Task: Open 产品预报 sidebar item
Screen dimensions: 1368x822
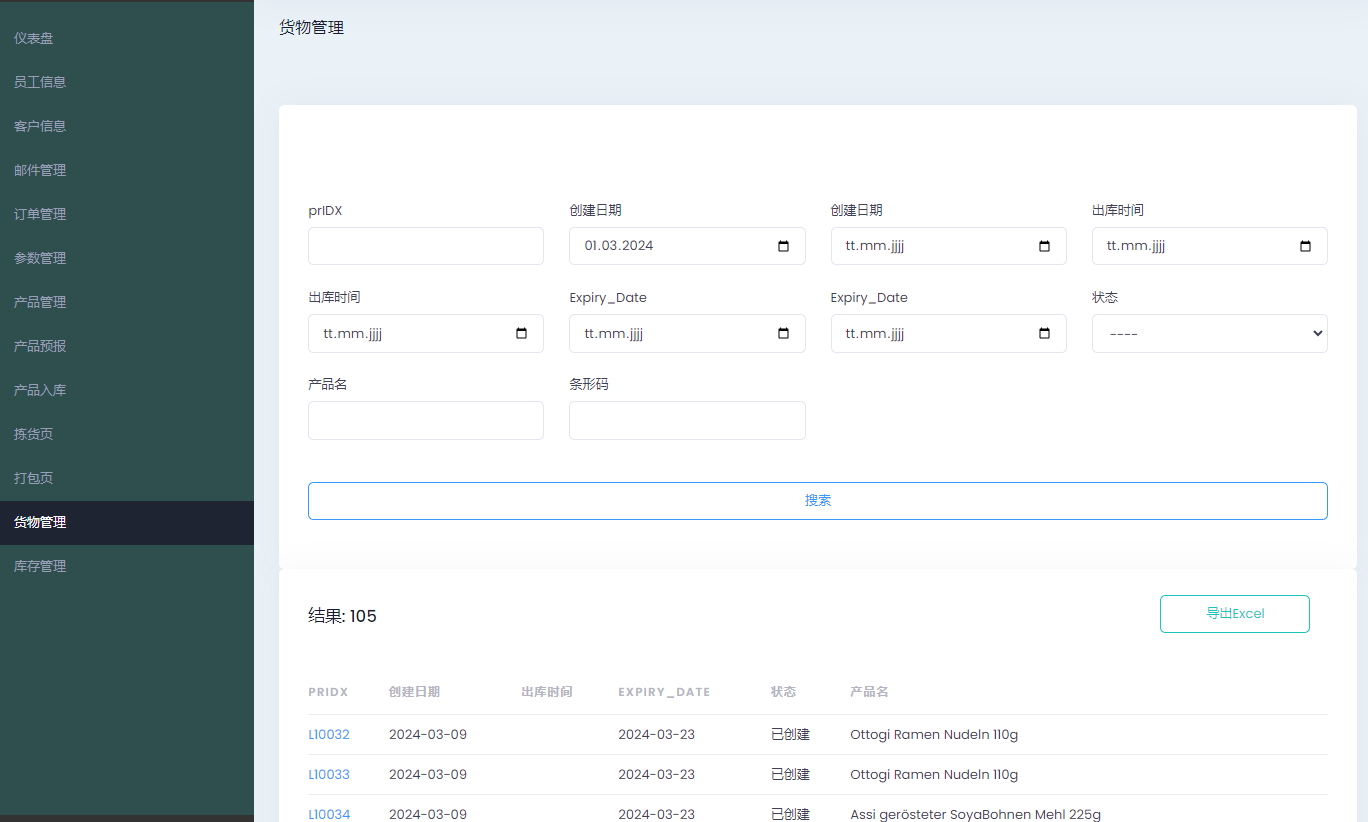Action: 127,346
